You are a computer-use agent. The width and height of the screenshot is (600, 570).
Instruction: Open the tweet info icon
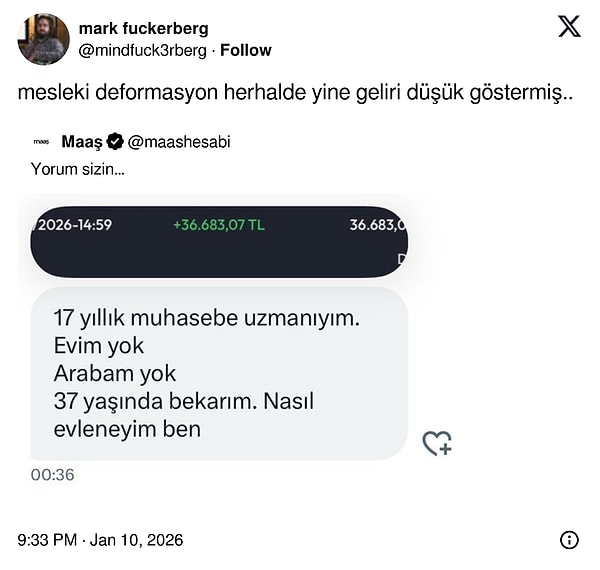[569, 540]
